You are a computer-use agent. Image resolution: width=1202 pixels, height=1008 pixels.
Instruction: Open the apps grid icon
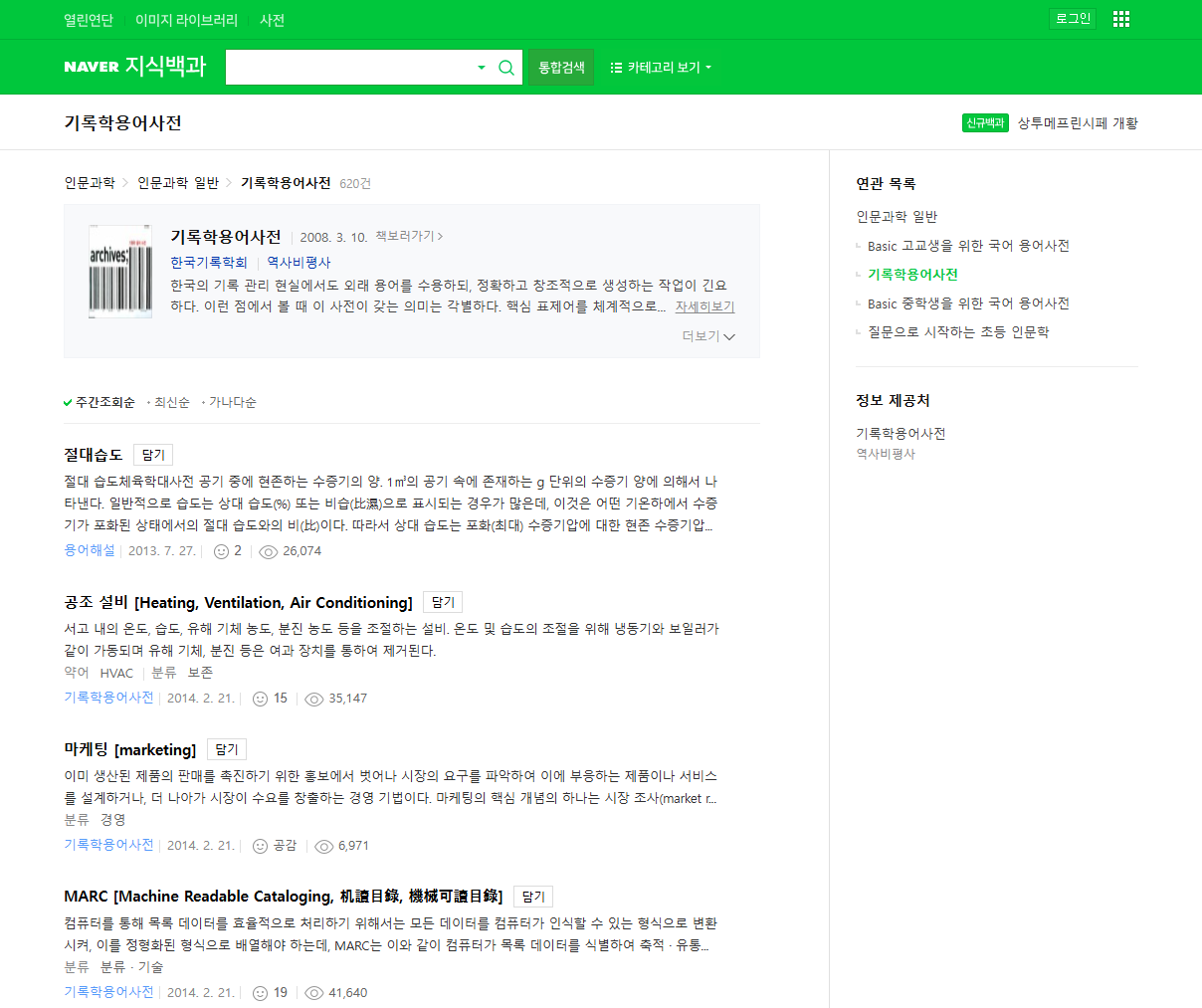1121,19
